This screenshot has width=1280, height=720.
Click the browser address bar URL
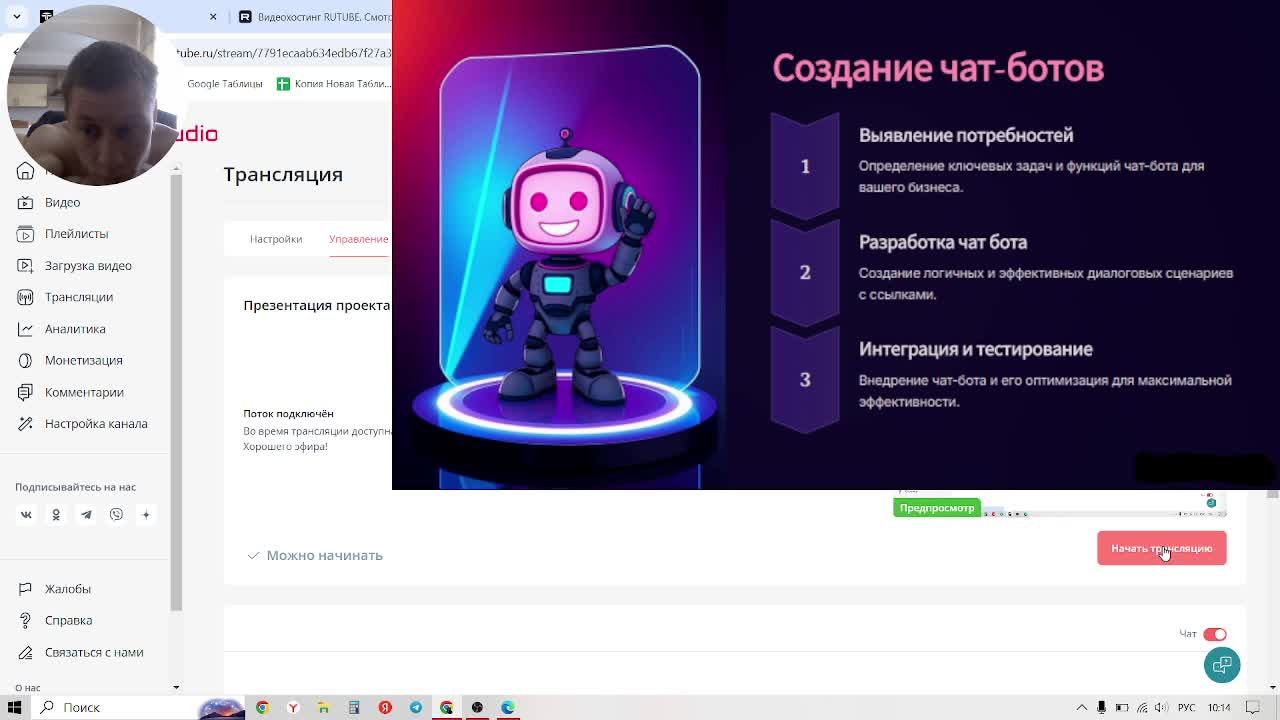[284, 52]
